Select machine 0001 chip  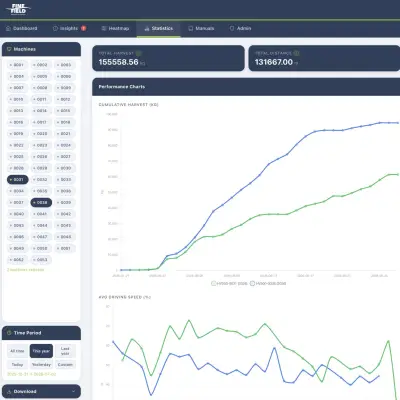18,65
